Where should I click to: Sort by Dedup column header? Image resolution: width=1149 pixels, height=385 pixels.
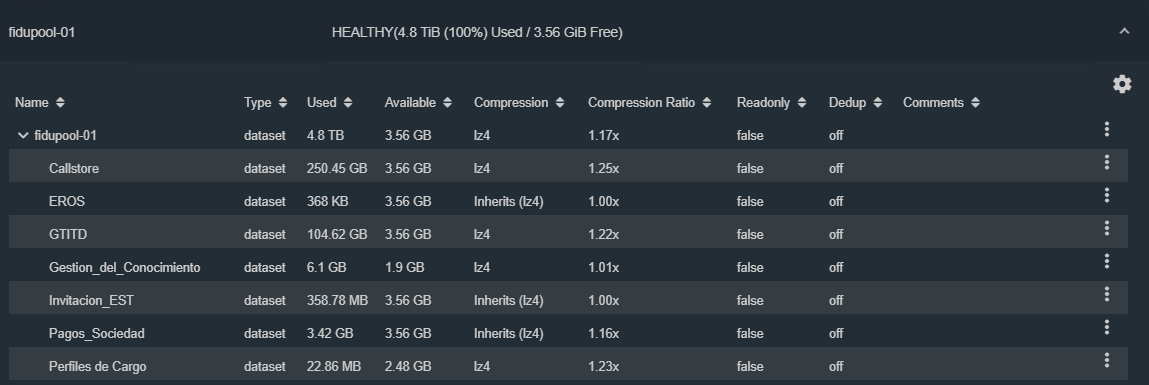click(x=855, y=103)
